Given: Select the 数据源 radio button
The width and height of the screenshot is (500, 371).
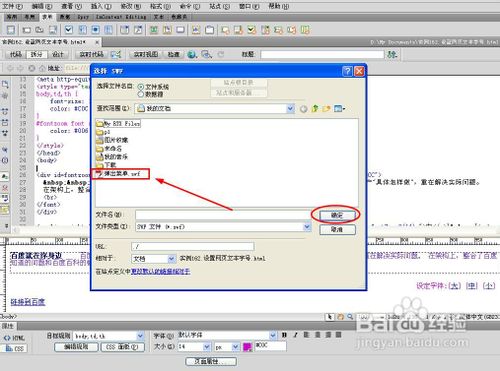Looking at the screenshot, I should (141, 94).
